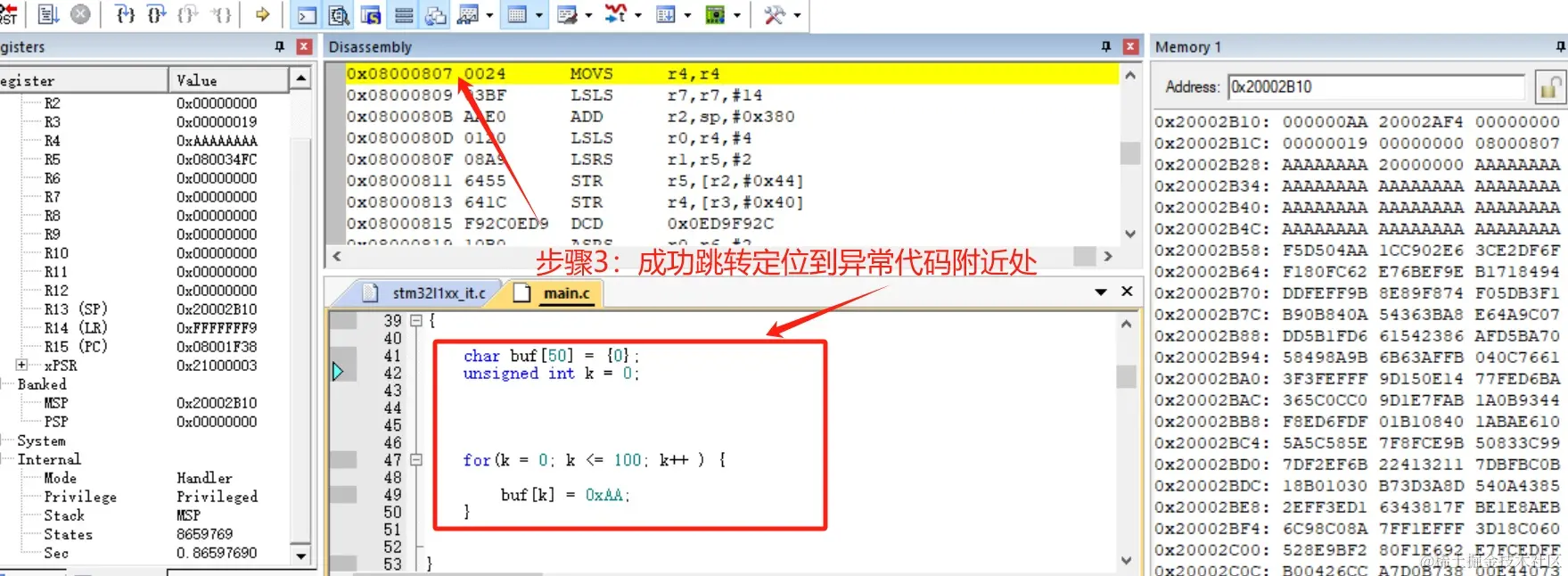Click the Memory 1 Address input field
The image size is (1568, 576).
tap(1376, 86)
